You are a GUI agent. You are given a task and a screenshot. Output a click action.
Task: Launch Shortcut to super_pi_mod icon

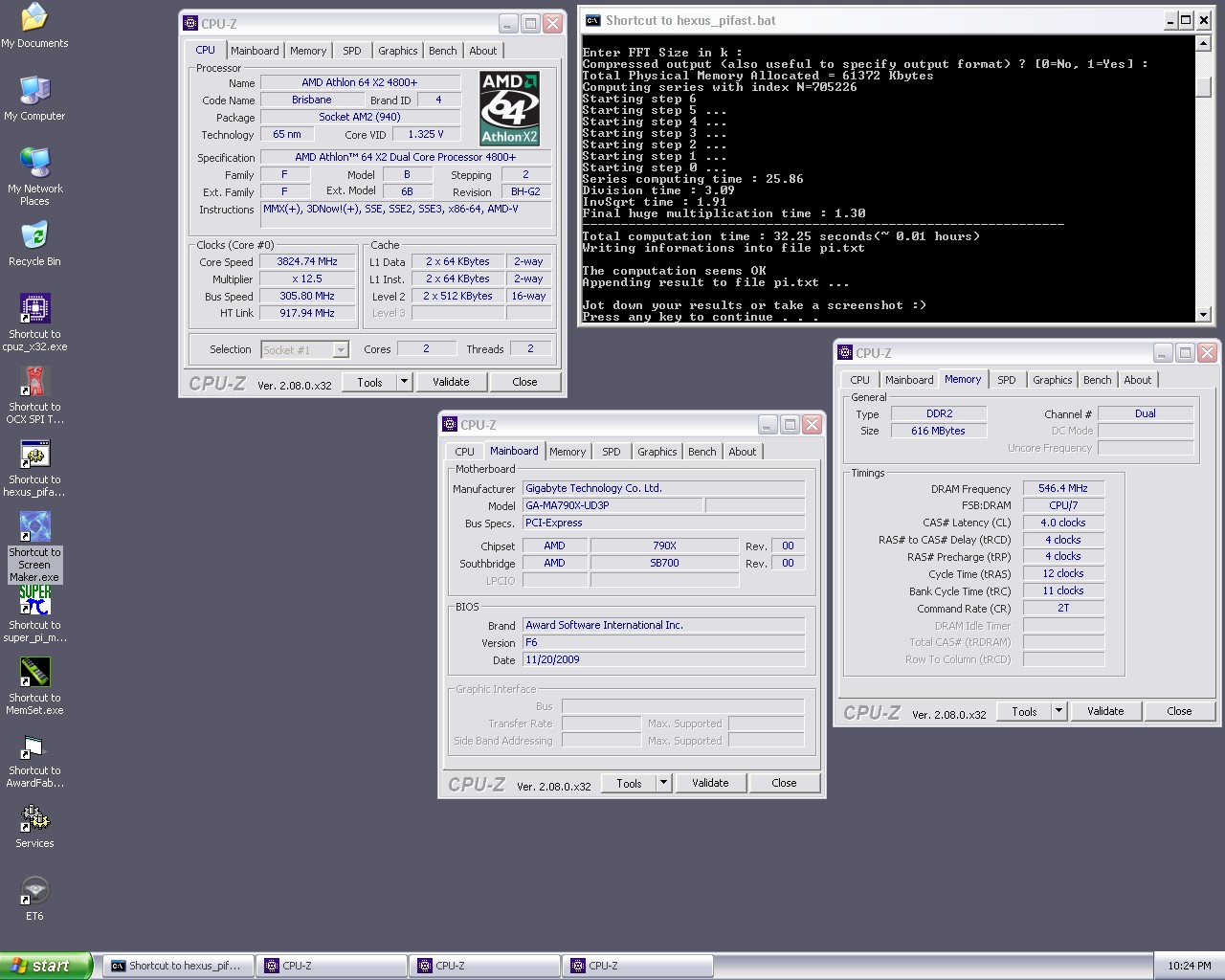34,599
